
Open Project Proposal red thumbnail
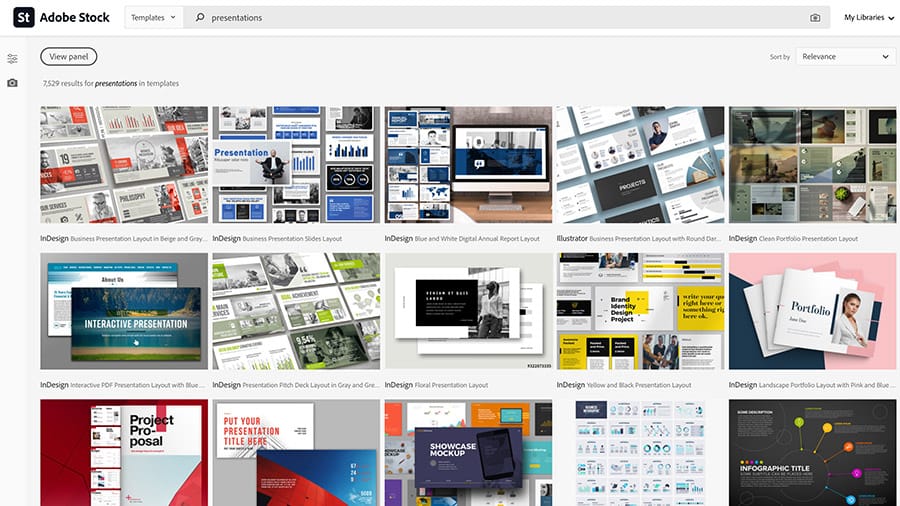click(x=124, y=453)
